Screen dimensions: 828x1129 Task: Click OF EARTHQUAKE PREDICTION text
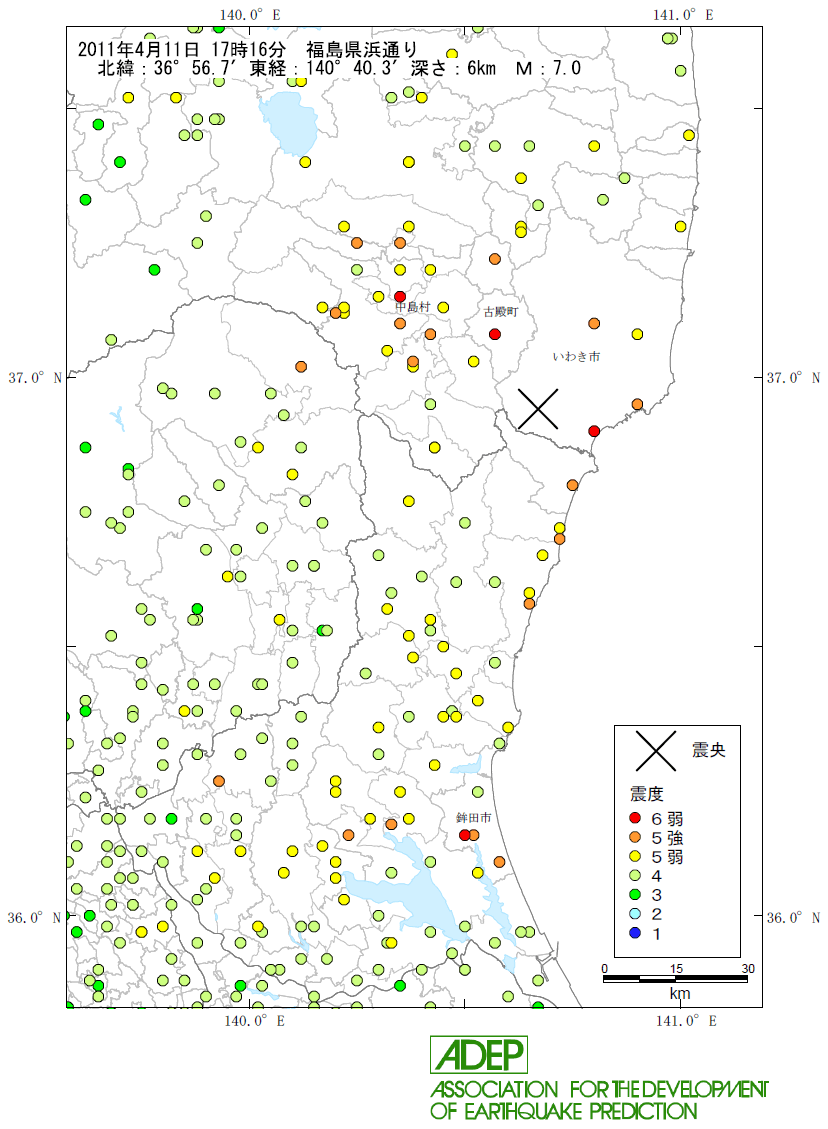tap(564, 1111)
